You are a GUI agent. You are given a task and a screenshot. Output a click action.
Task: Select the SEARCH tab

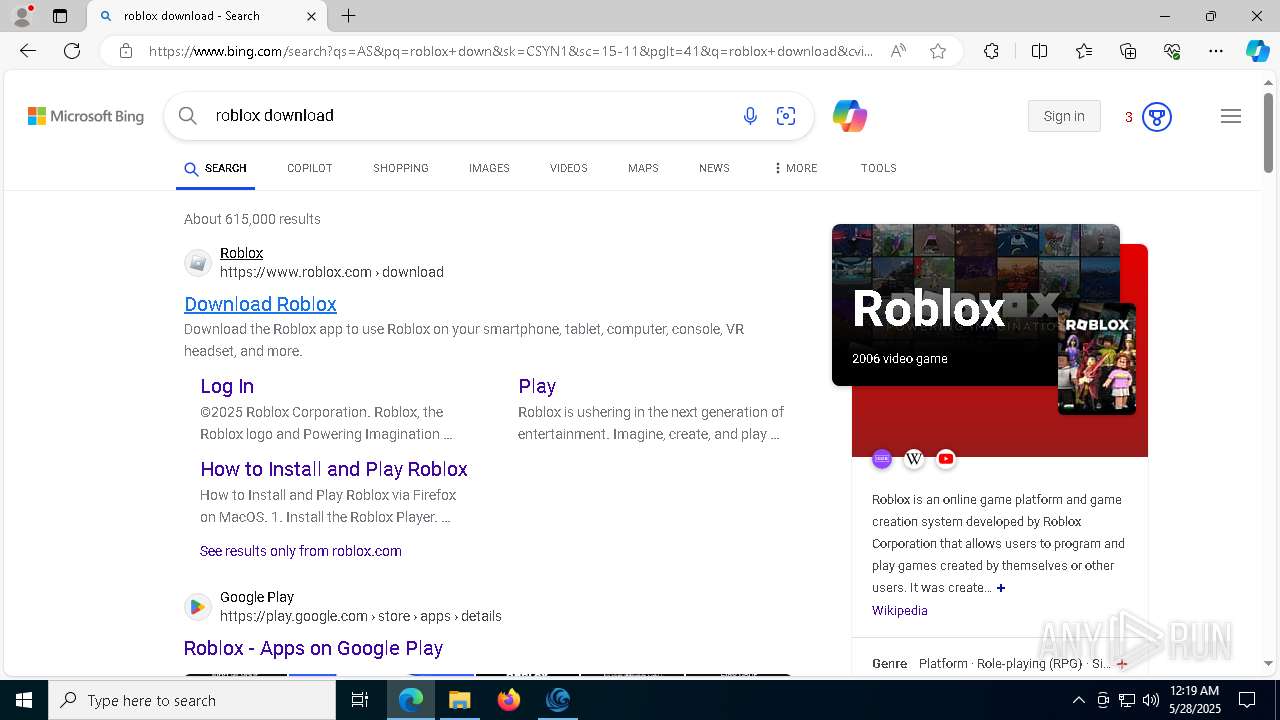point(215,168)
